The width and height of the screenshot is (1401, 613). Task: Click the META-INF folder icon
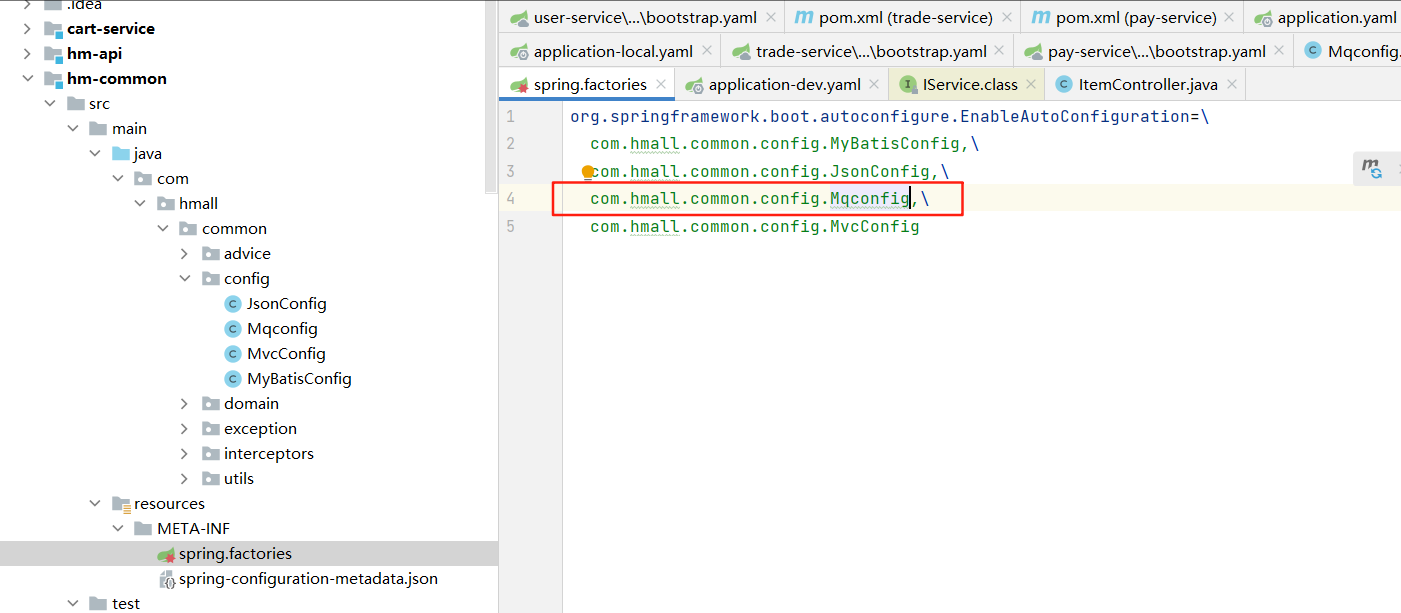(x=144, y=529)
